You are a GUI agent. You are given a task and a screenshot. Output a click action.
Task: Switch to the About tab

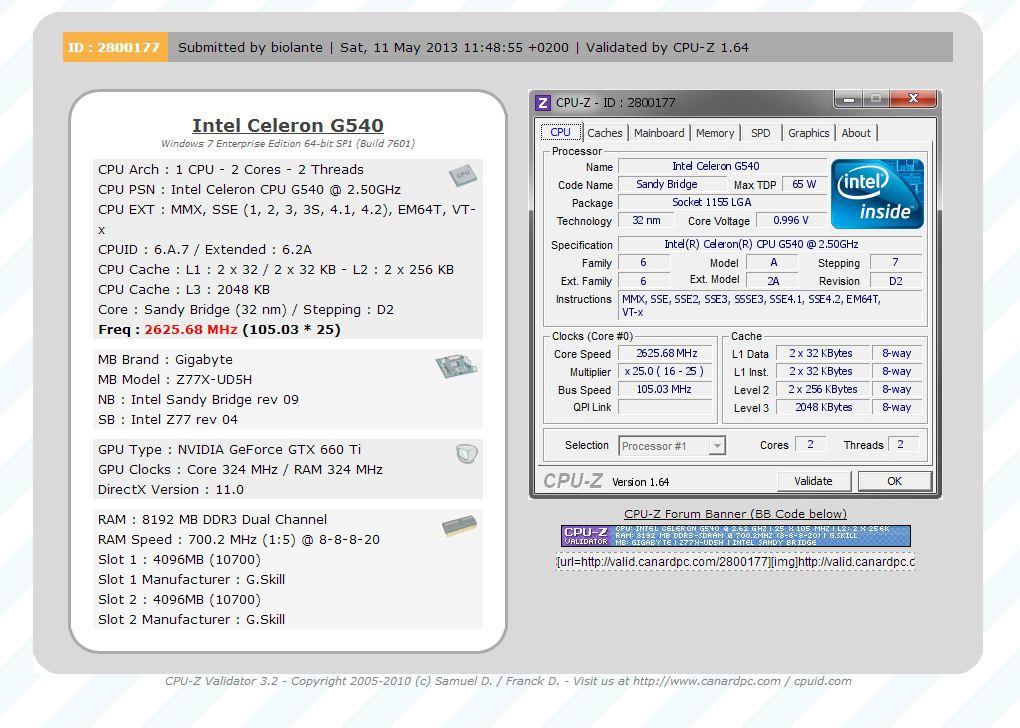[855, 133]
